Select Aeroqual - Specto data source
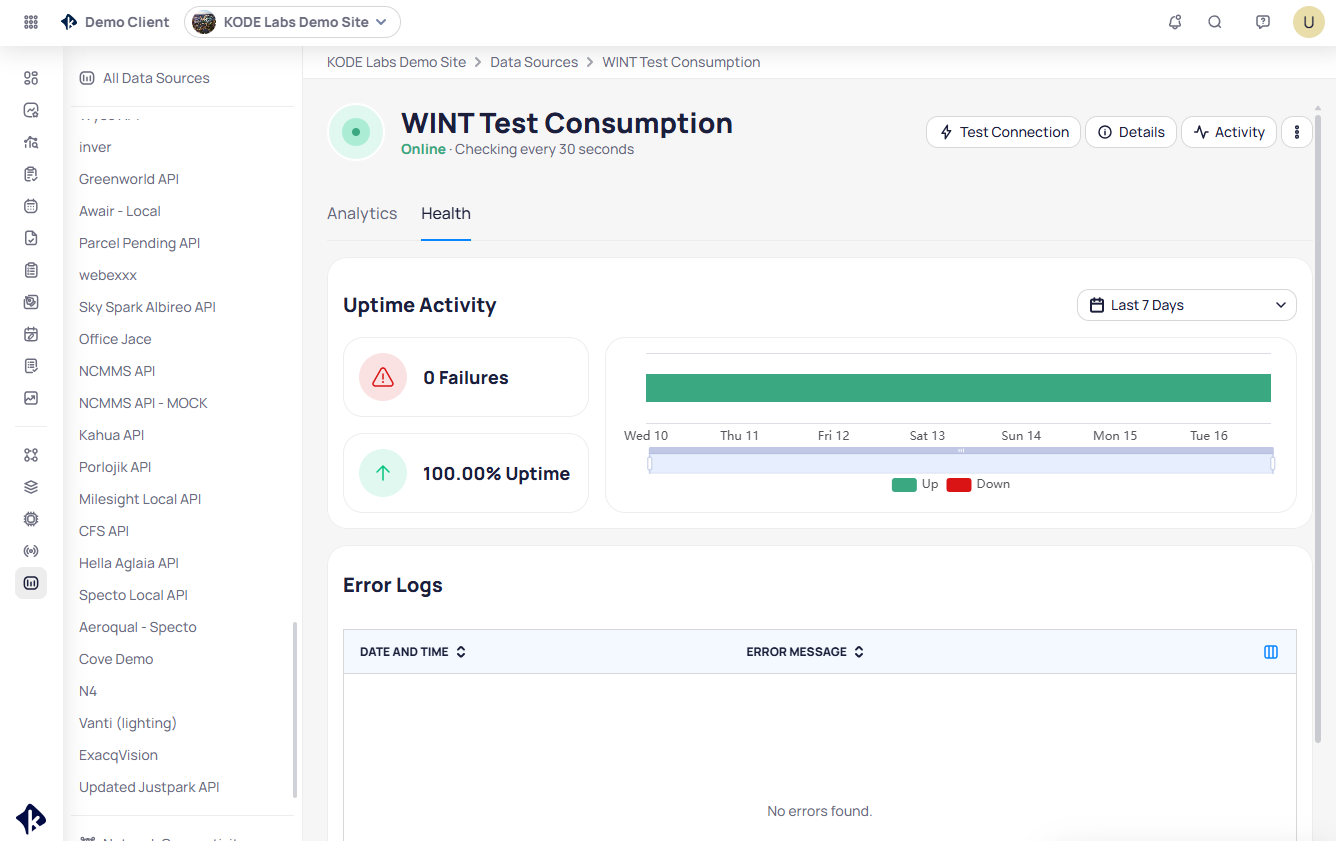The width and height of the screenshot is (1336, 841). click(x=138, y=627)
